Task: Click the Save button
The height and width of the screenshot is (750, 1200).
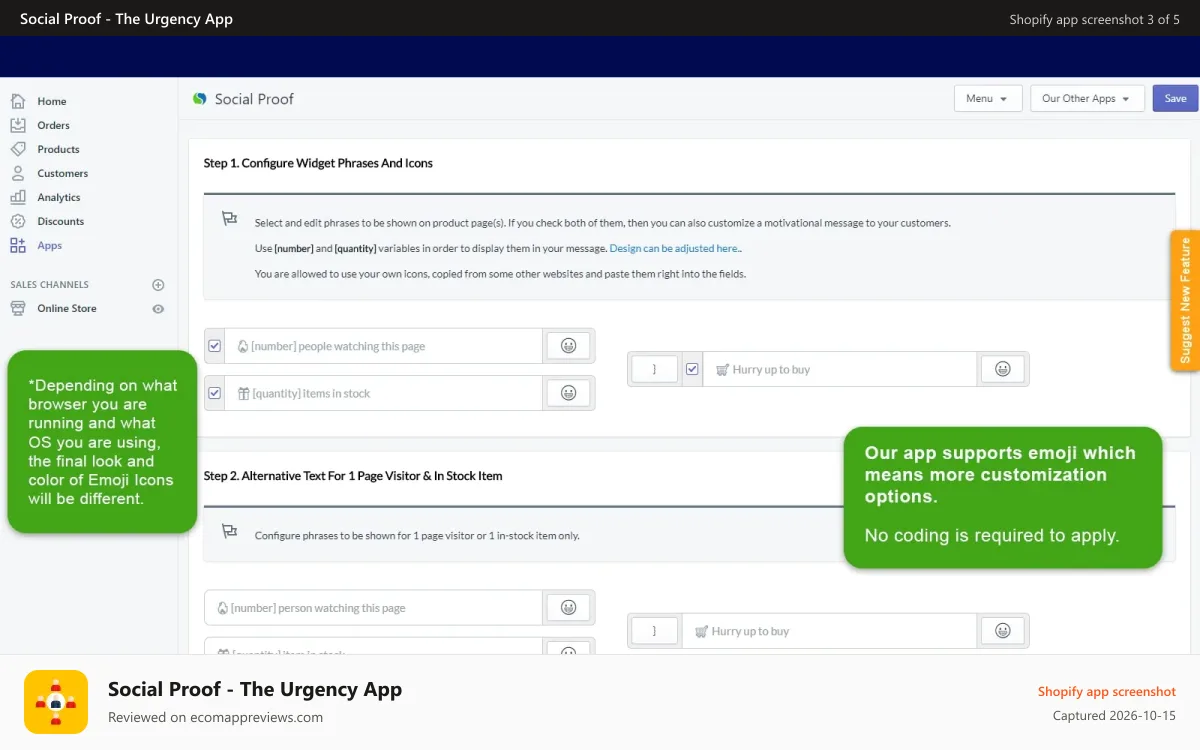Action: tap(1175, 98)
